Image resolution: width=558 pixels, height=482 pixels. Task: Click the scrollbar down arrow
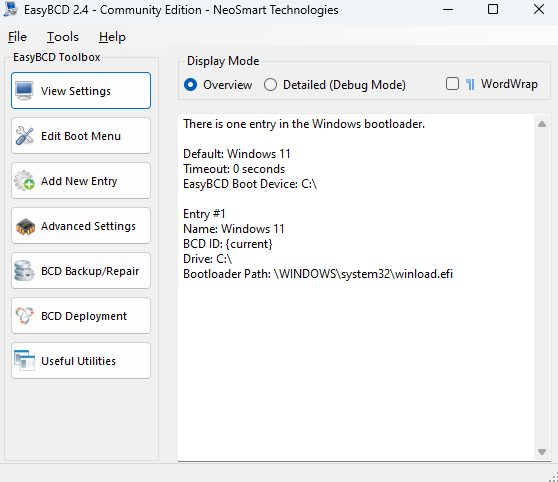point(542,452)
